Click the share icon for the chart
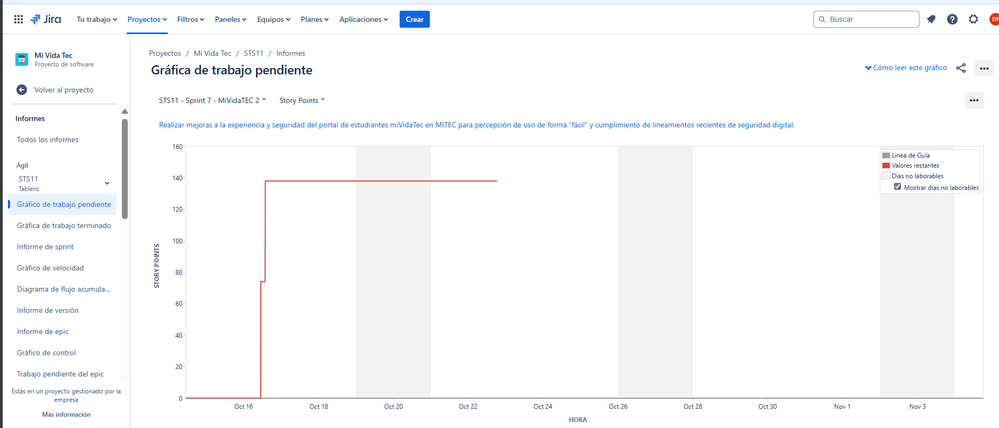999x428 pixels. click(x=961, y=68)
